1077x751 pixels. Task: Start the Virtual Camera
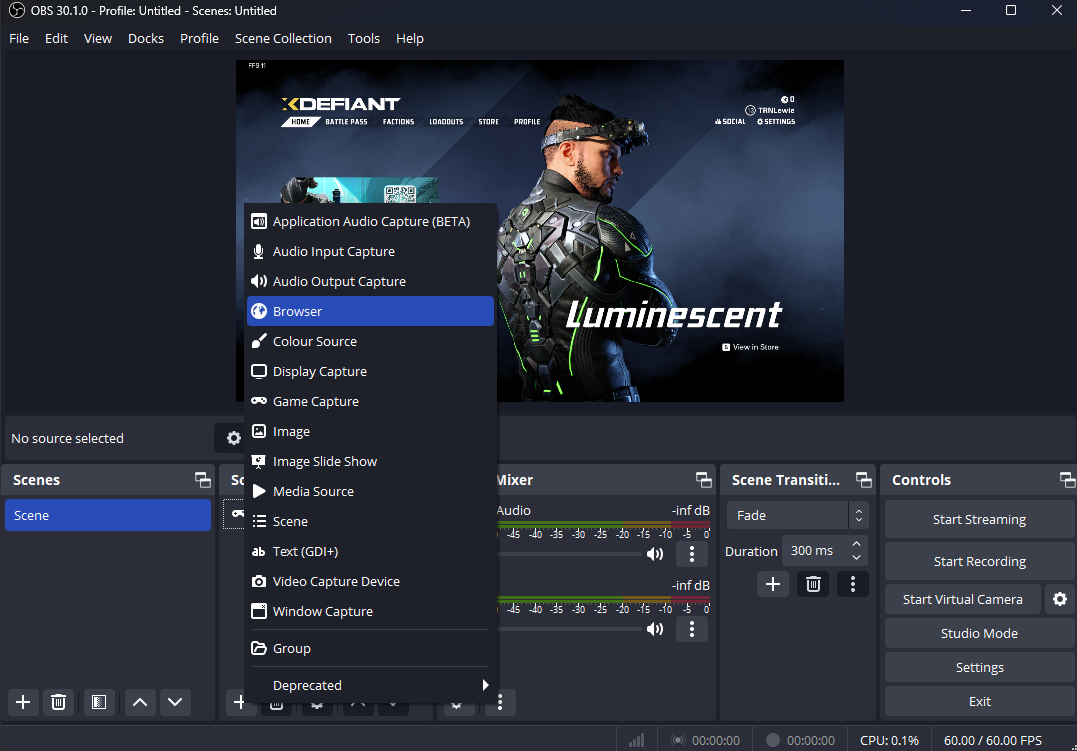point(962,600)
